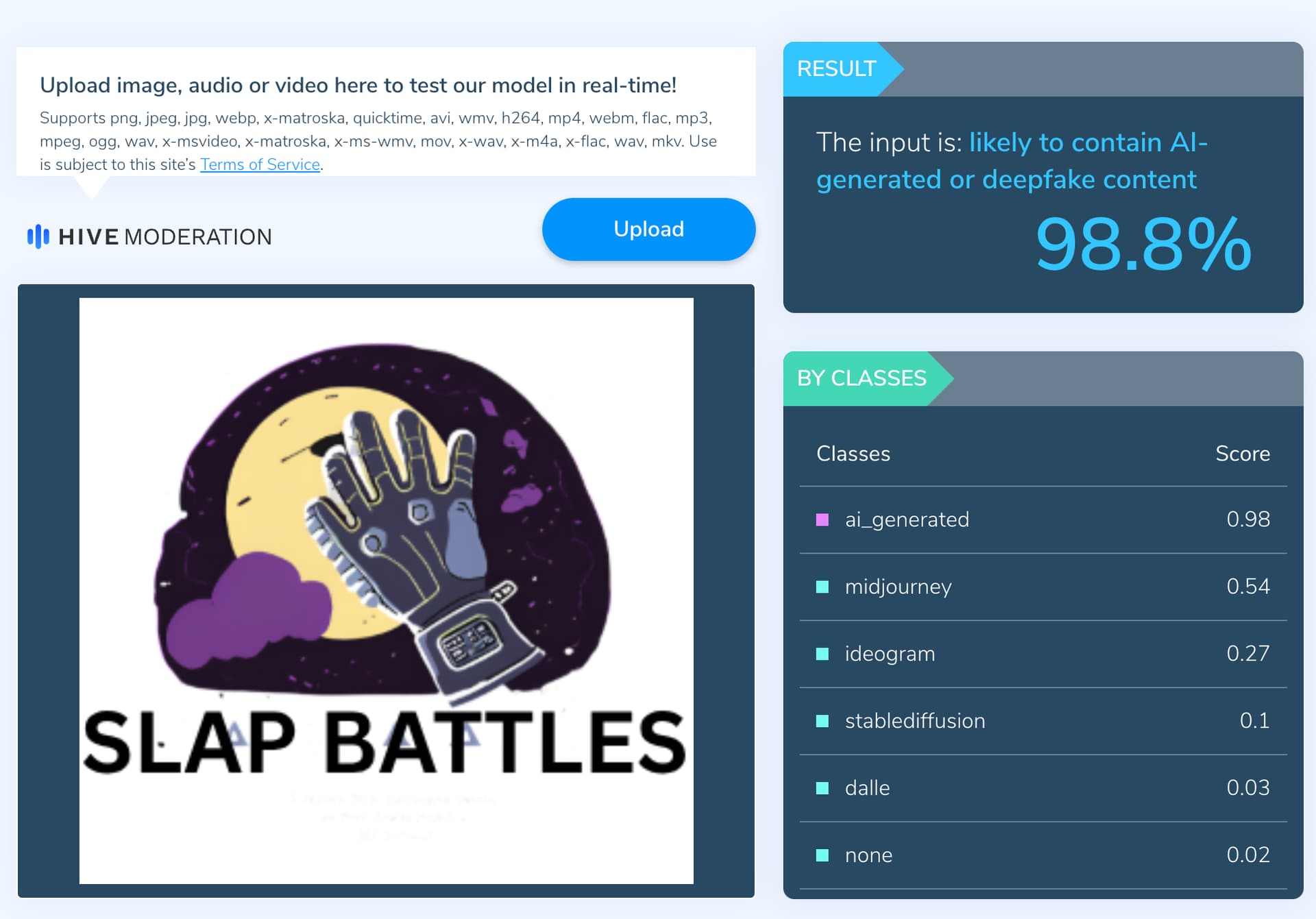Select the RESULT panel tab header
The image size is (1316, 919).
pos(836,69)
